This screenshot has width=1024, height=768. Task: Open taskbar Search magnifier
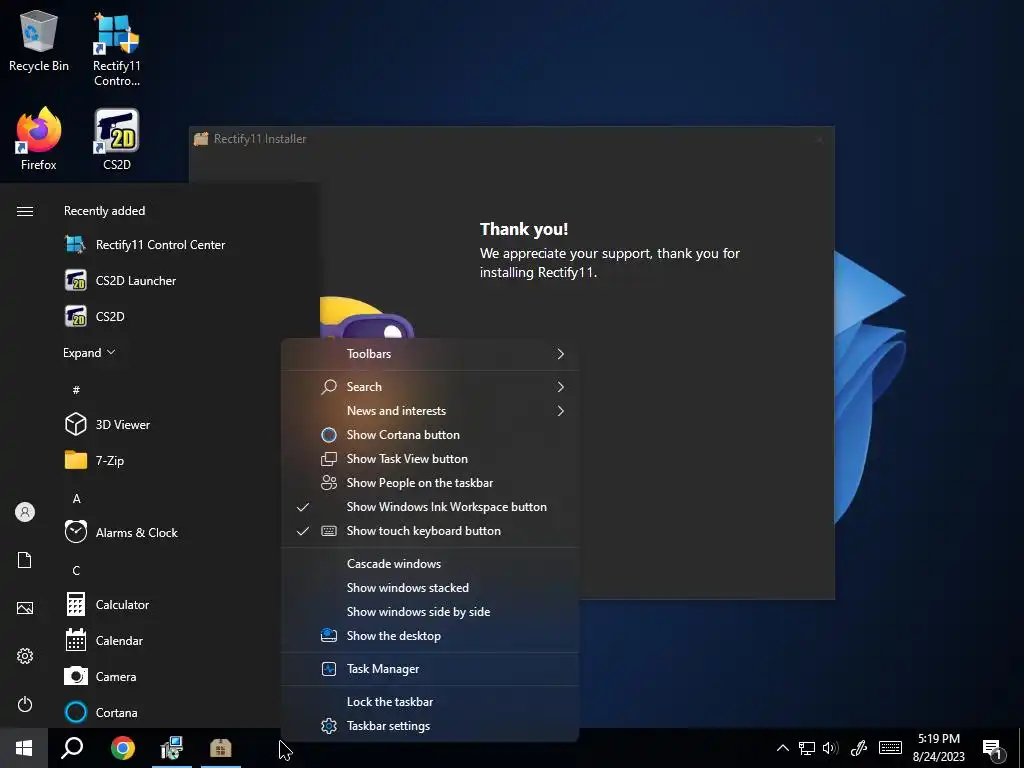[x=72, y=748]
